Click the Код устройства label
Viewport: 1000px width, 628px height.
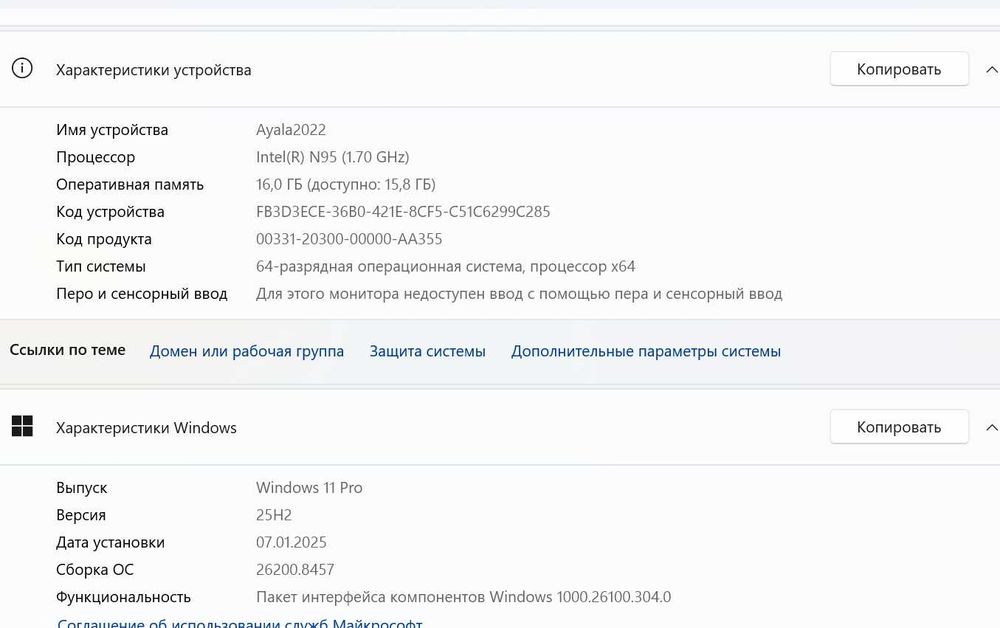(x=110, y=212)
